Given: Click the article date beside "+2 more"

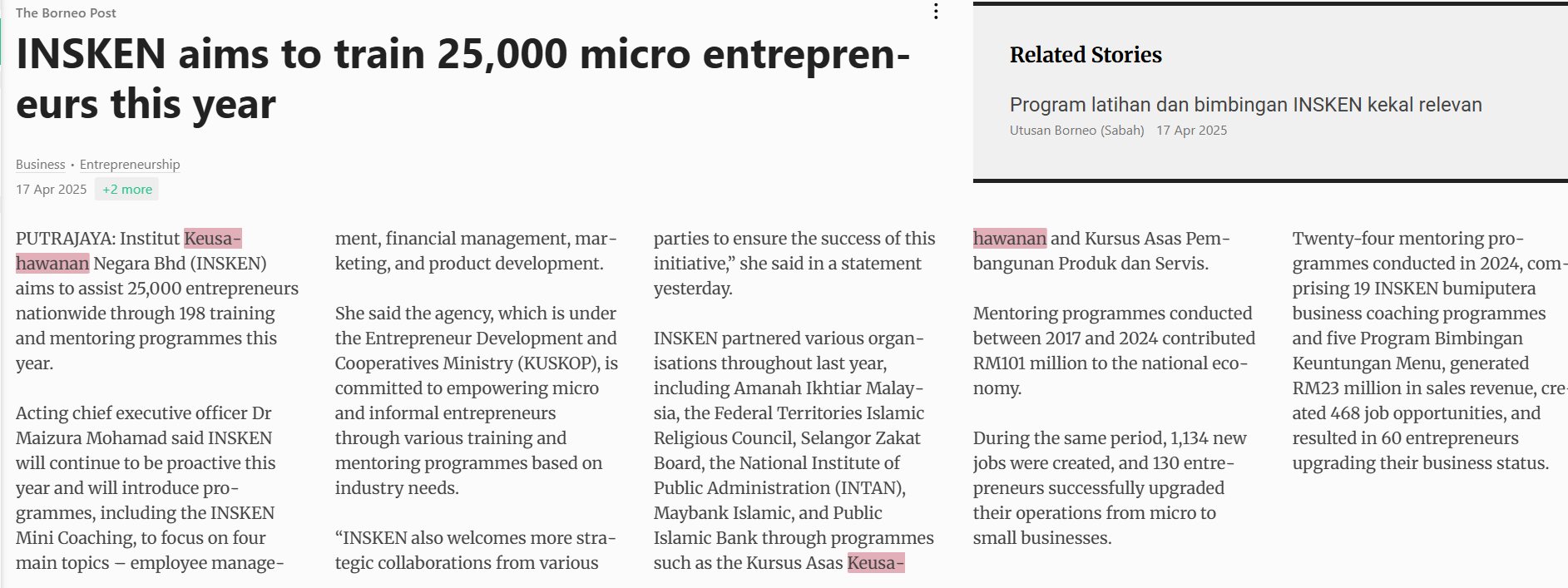Looking at the screenshot, I should 51,190.
